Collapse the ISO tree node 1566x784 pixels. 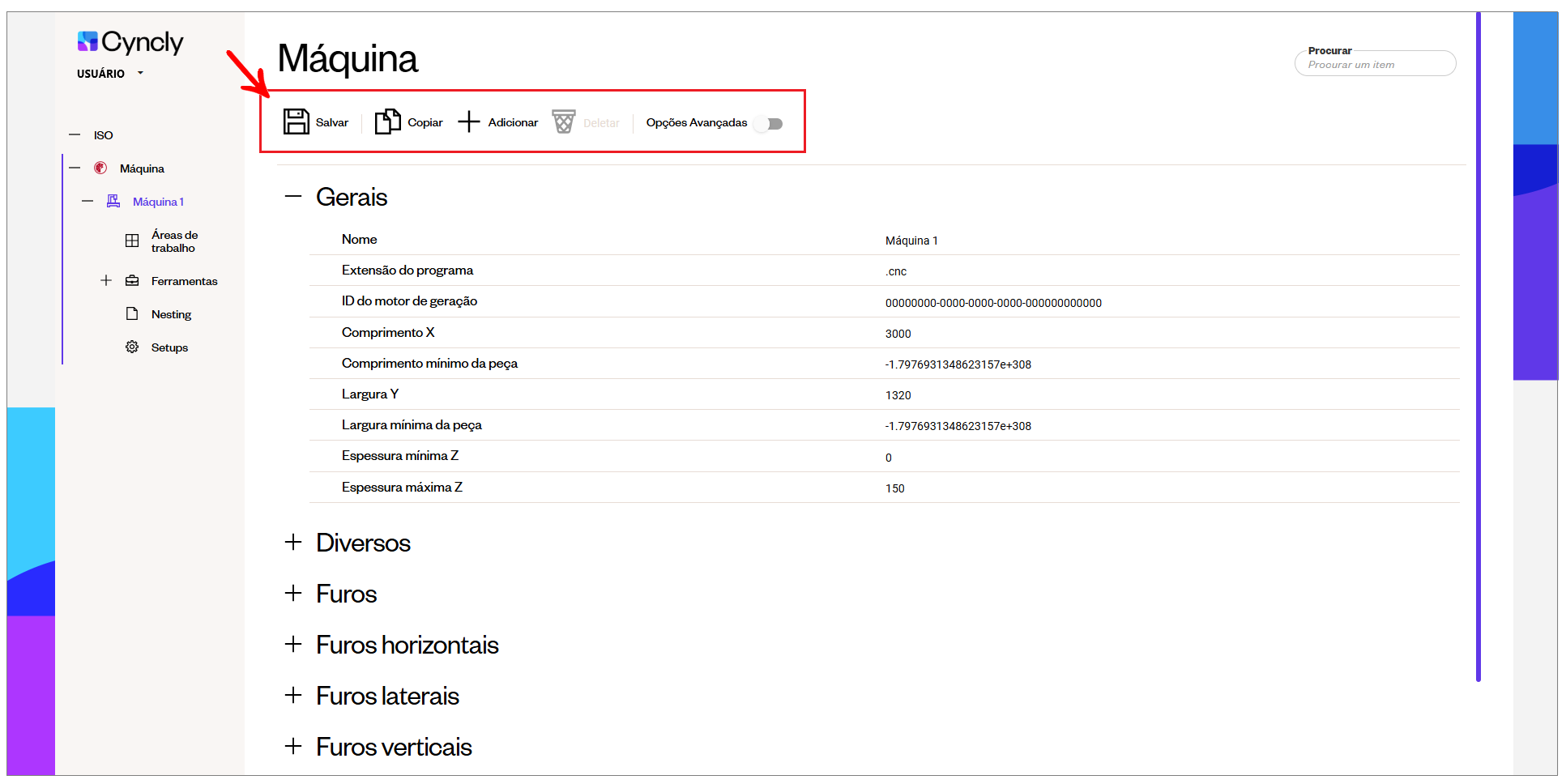point(75,134)
